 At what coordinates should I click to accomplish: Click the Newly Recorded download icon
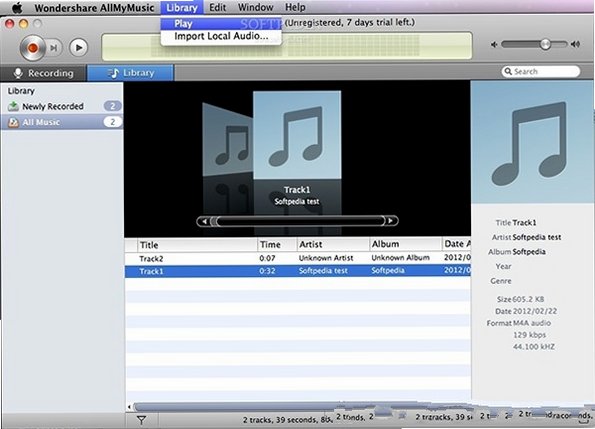tap(13, 106)
